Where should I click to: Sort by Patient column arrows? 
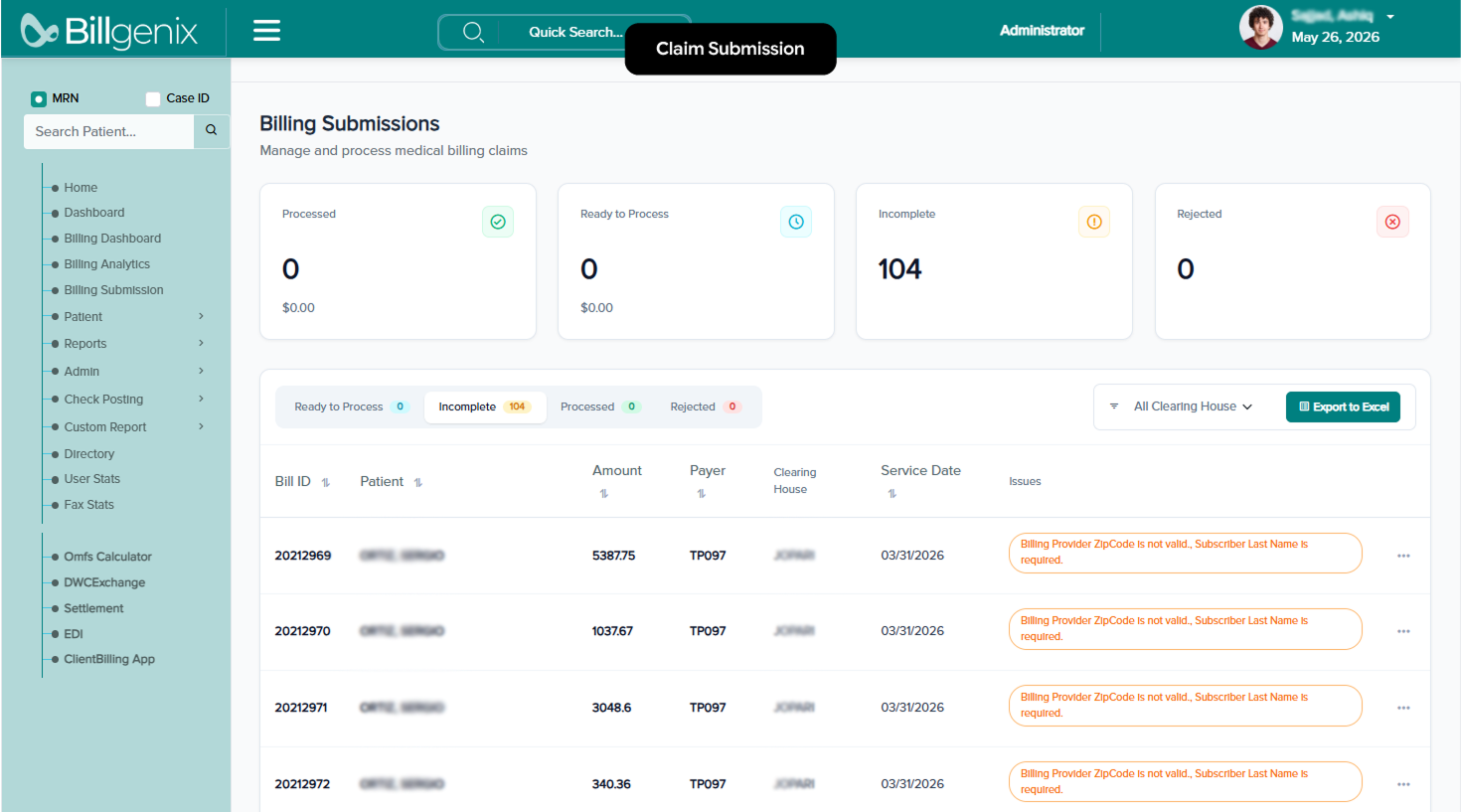(418, 483)
